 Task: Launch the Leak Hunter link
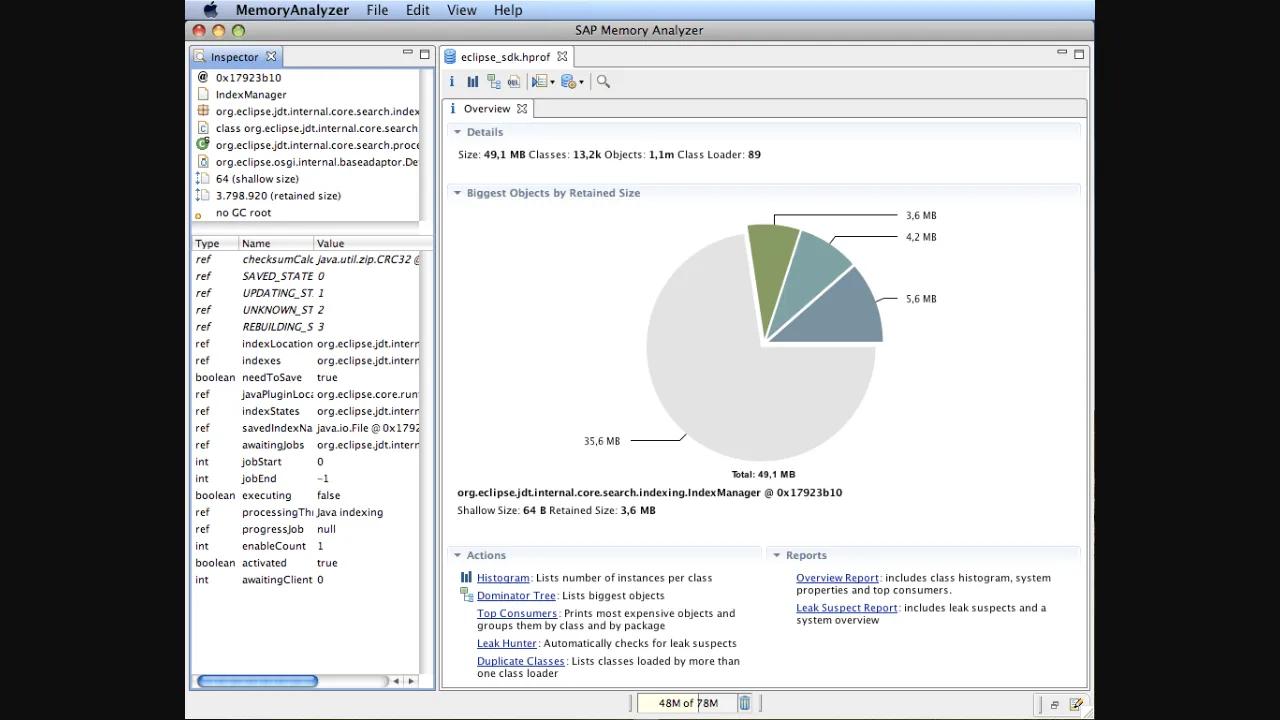tap(507, 644)
